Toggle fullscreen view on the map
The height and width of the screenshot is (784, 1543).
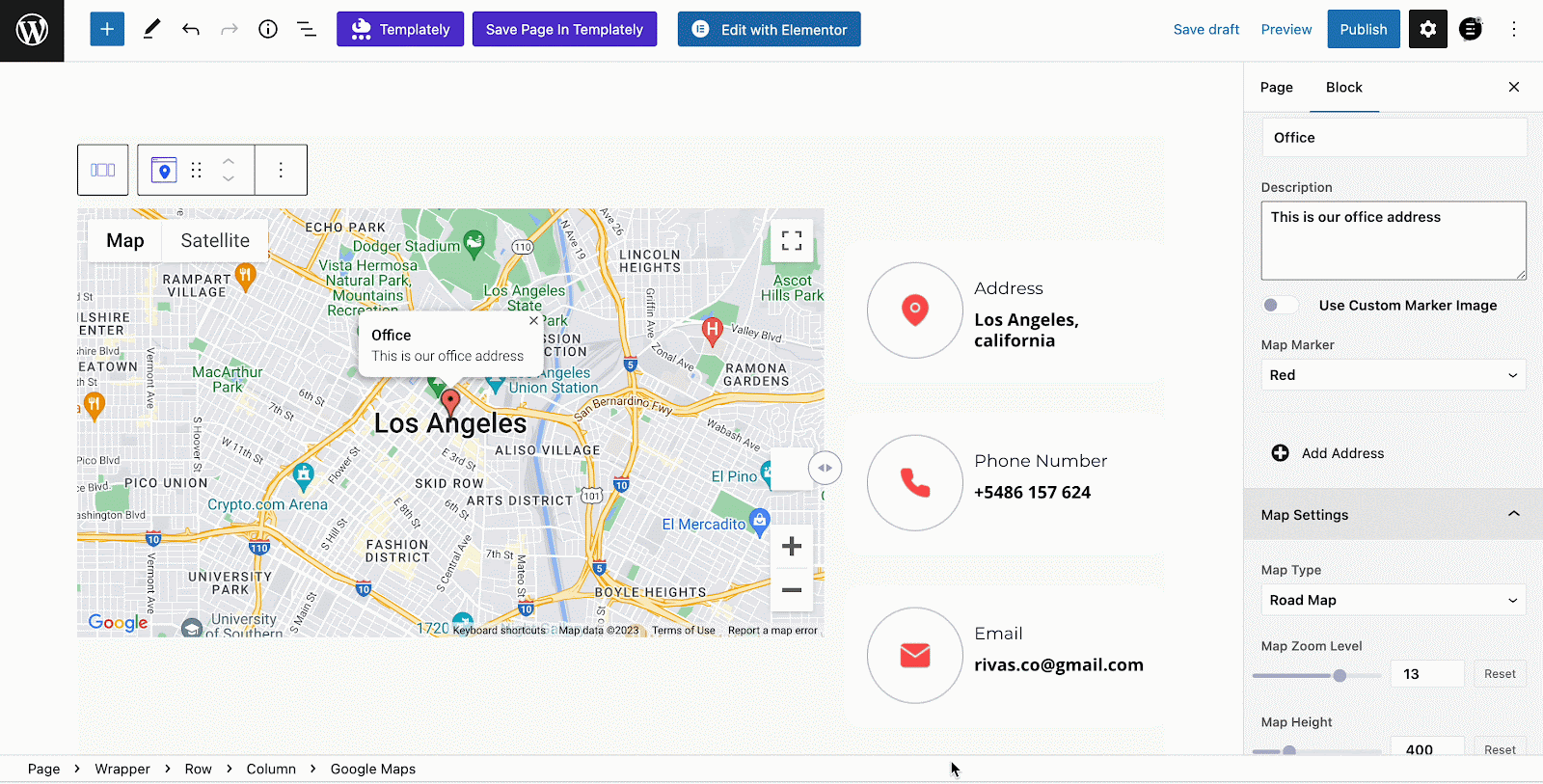792,240
